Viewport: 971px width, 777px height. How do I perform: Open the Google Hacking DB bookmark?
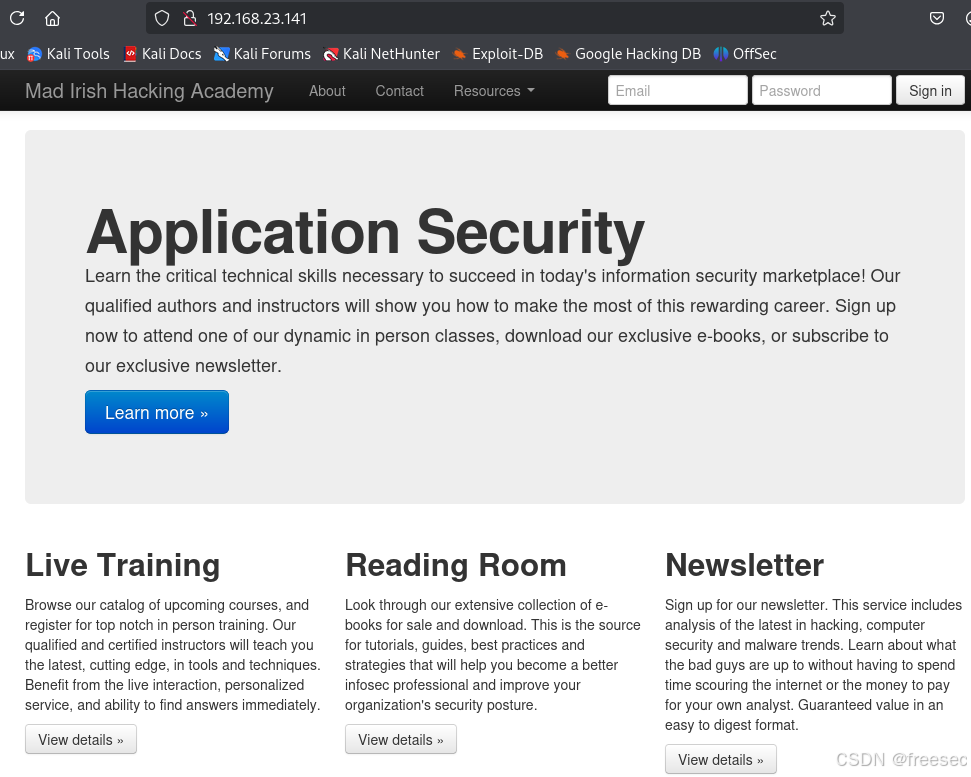(x=629, y=54)
